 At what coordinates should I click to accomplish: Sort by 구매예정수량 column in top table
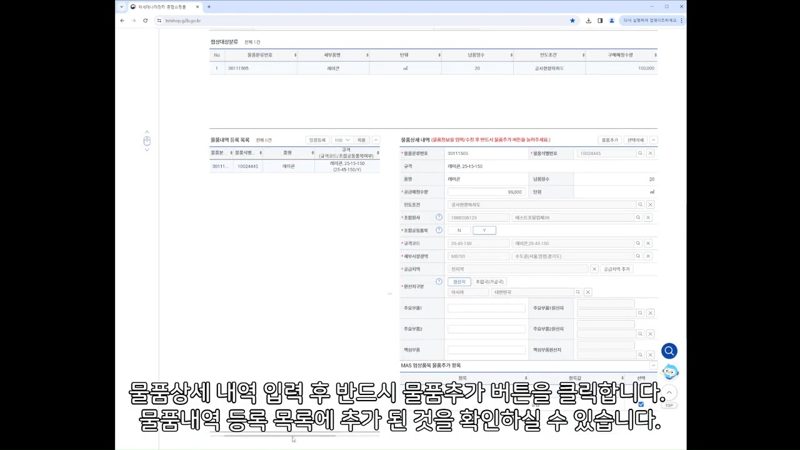pos(655,55)
